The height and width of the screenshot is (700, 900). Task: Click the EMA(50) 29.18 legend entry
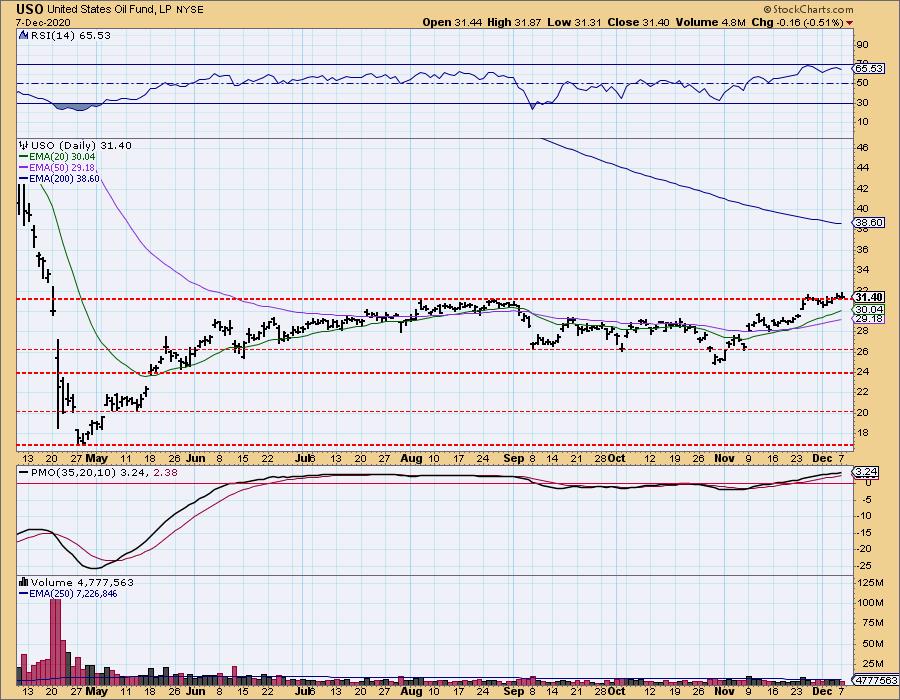pos(57,168)
